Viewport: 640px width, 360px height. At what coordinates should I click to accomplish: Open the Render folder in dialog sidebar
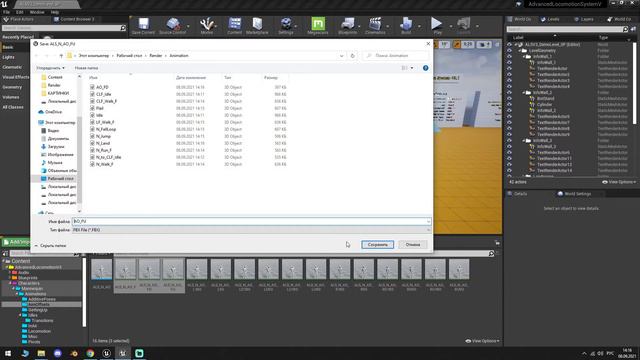click(54, 85)
